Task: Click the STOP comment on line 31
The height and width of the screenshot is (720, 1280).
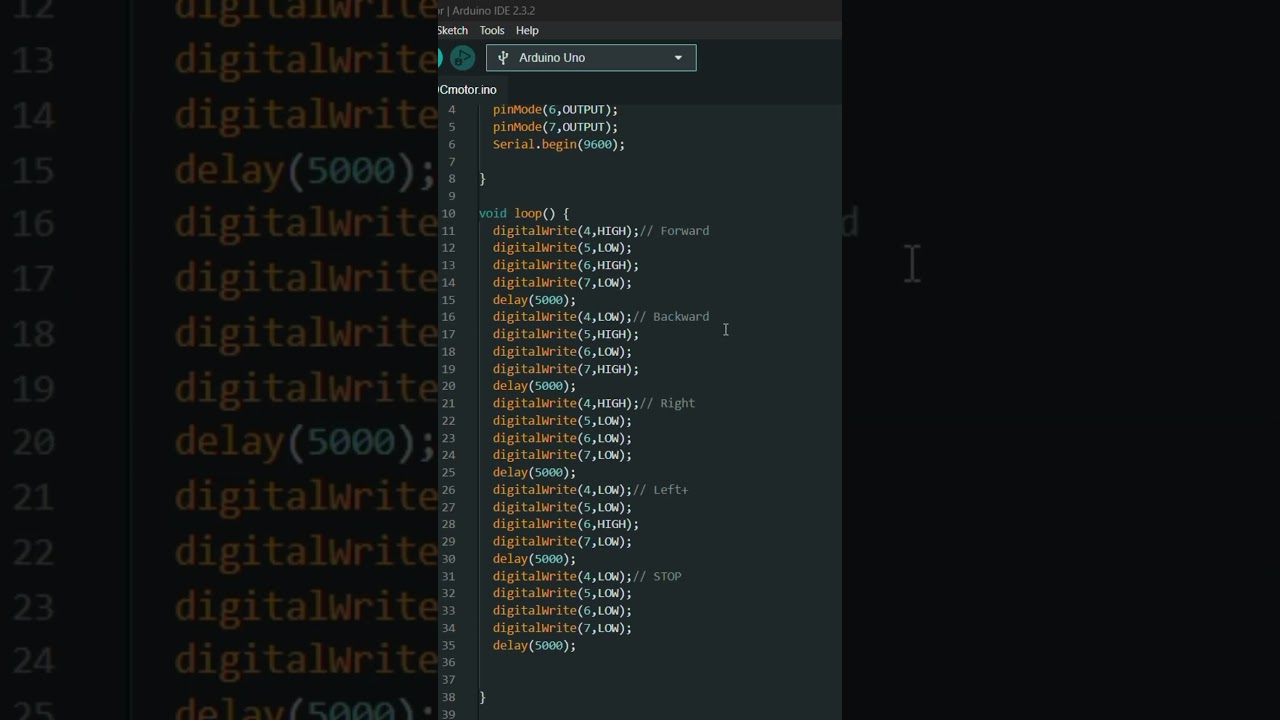Action: click(666, 576)
